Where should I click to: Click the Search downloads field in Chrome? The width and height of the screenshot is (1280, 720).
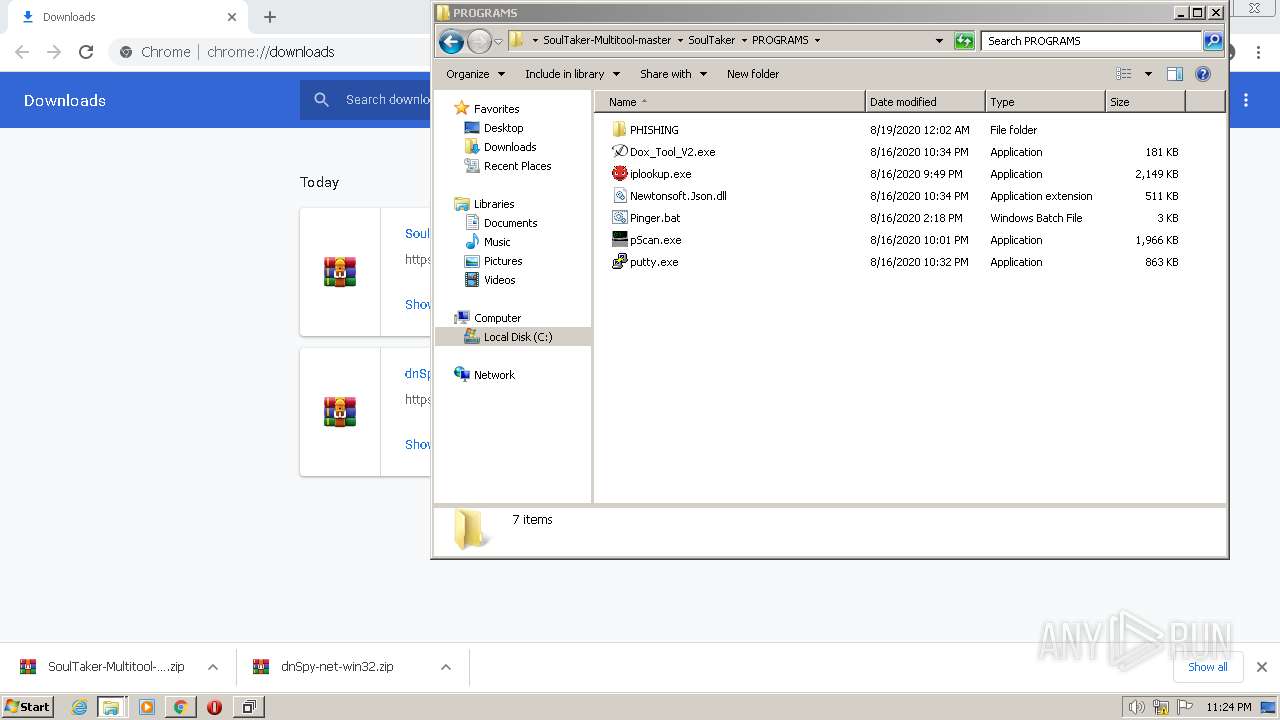[387, 100]
